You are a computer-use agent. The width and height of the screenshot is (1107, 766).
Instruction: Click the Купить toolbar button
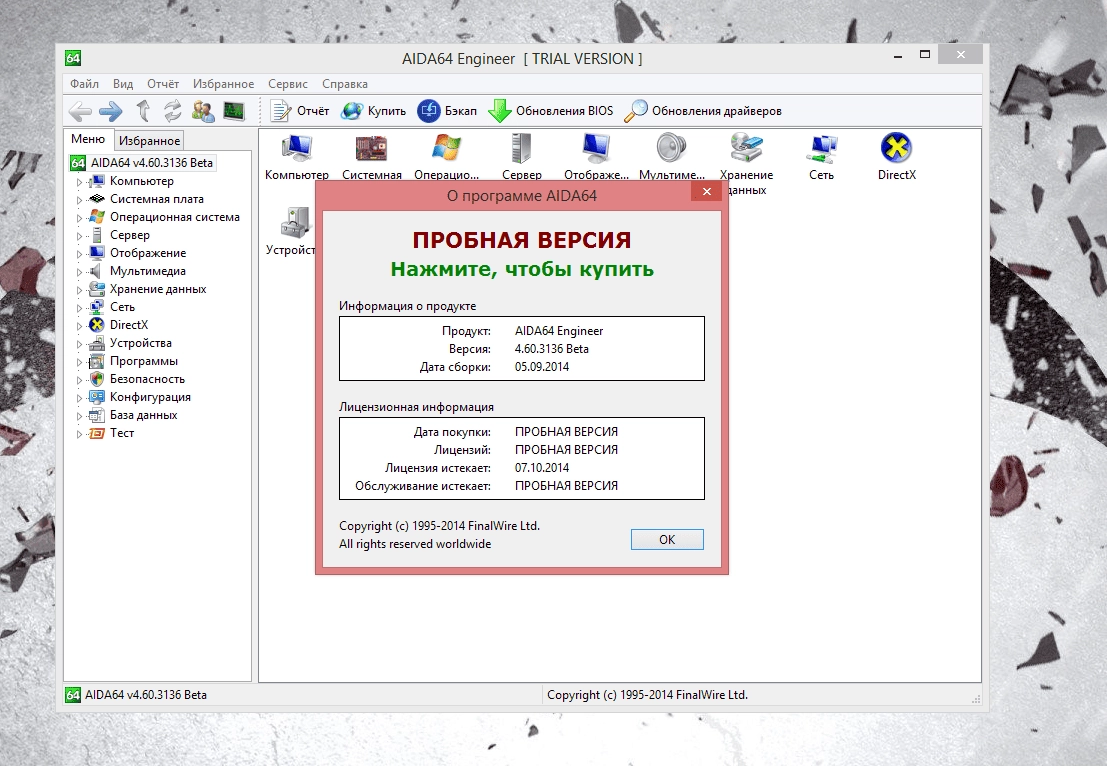point(373,111)
